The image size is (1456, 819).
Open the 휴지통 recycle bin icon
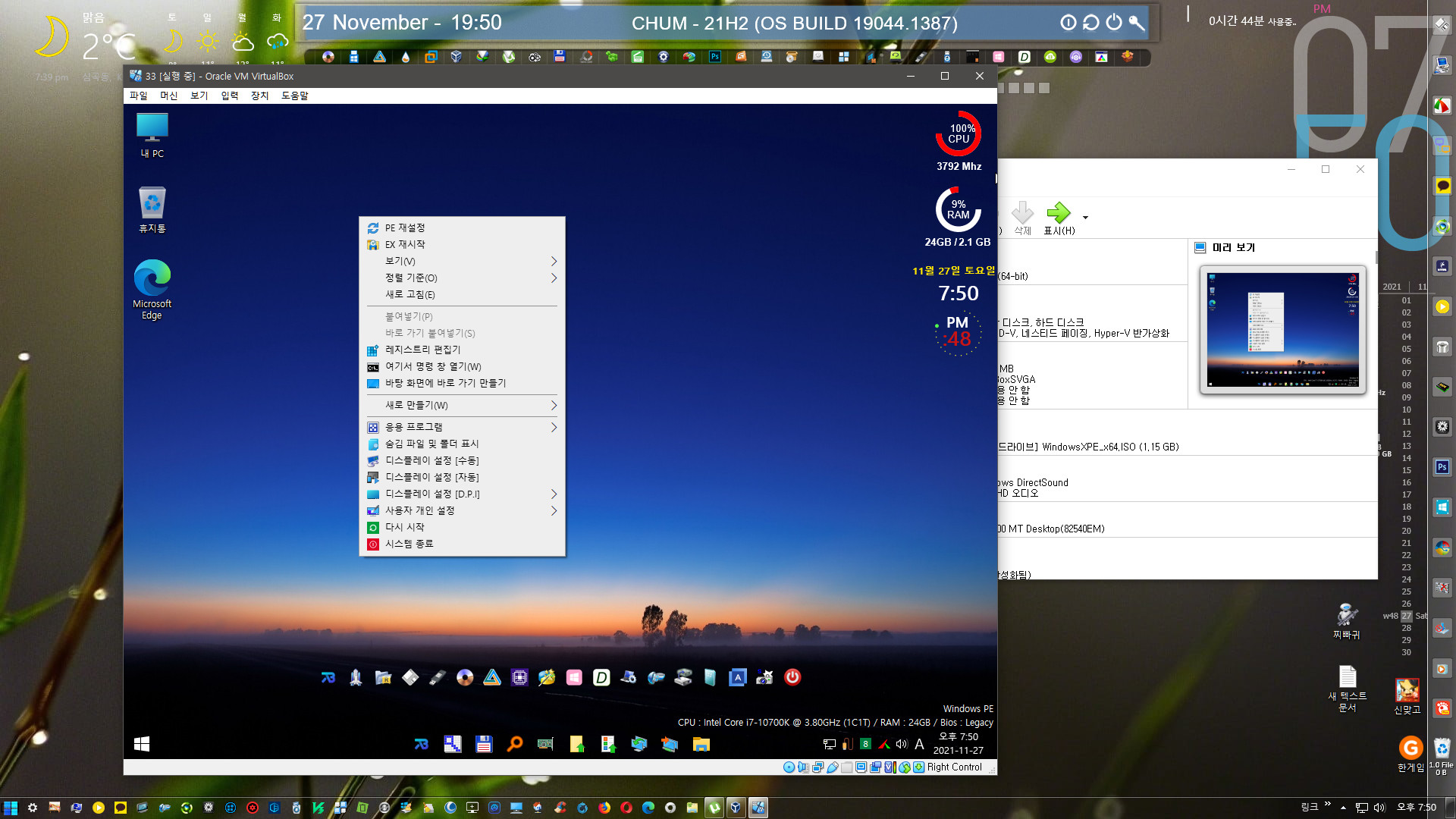[x=152, y=209]
